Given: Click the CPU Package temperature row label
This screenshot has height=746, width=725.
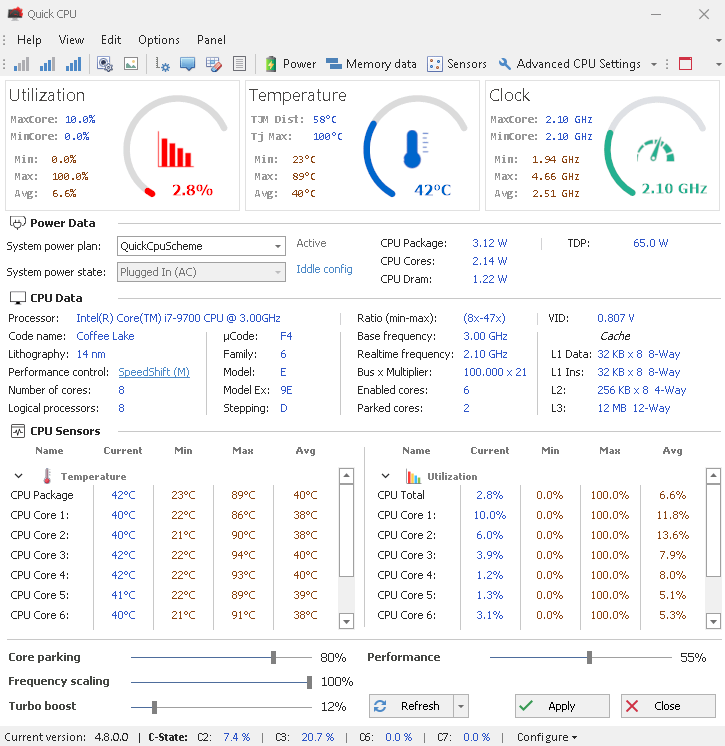Looking at the screenshot, I should tap(42, 495).
